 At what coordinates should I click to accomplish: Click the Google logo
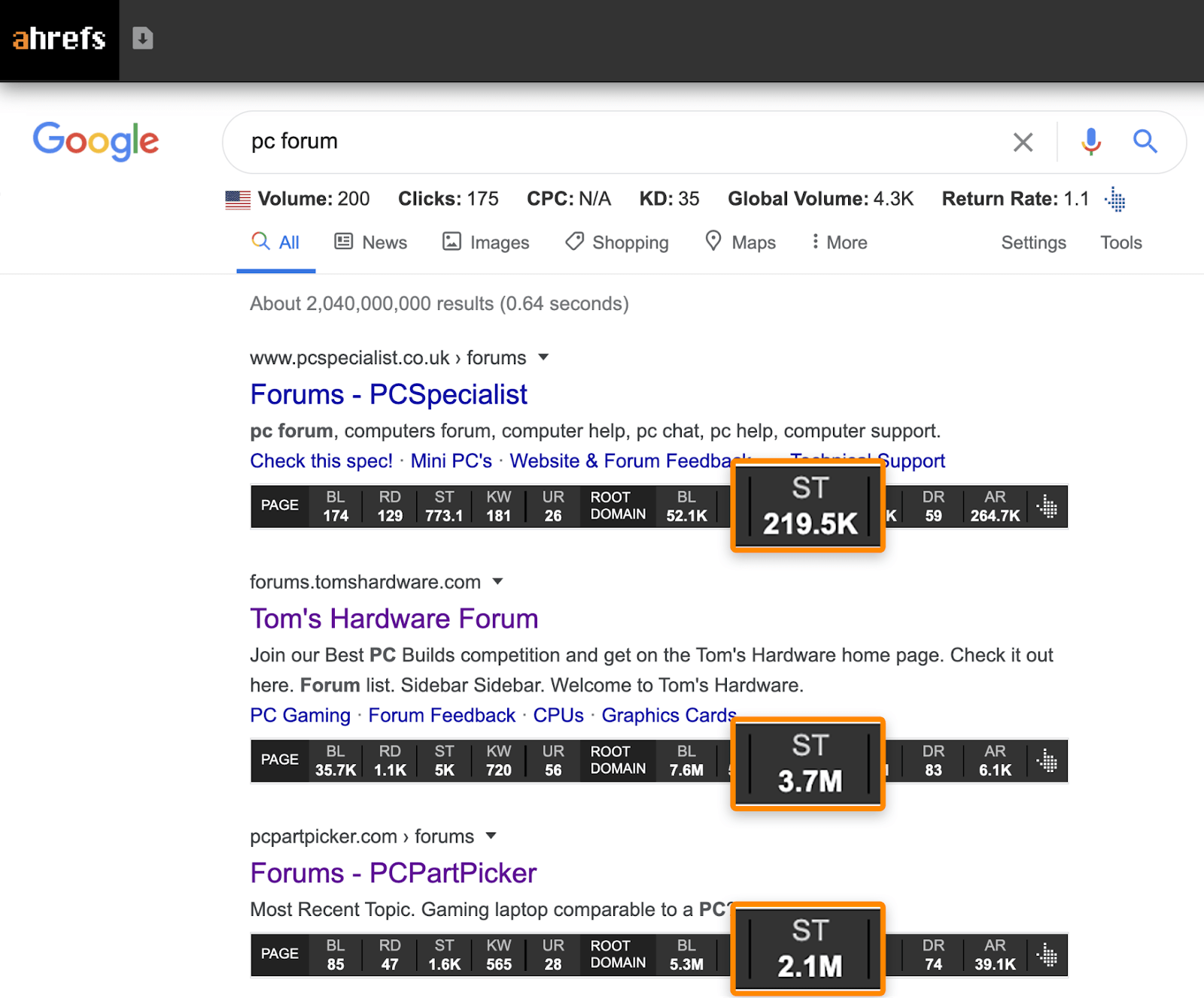point(96,141)
